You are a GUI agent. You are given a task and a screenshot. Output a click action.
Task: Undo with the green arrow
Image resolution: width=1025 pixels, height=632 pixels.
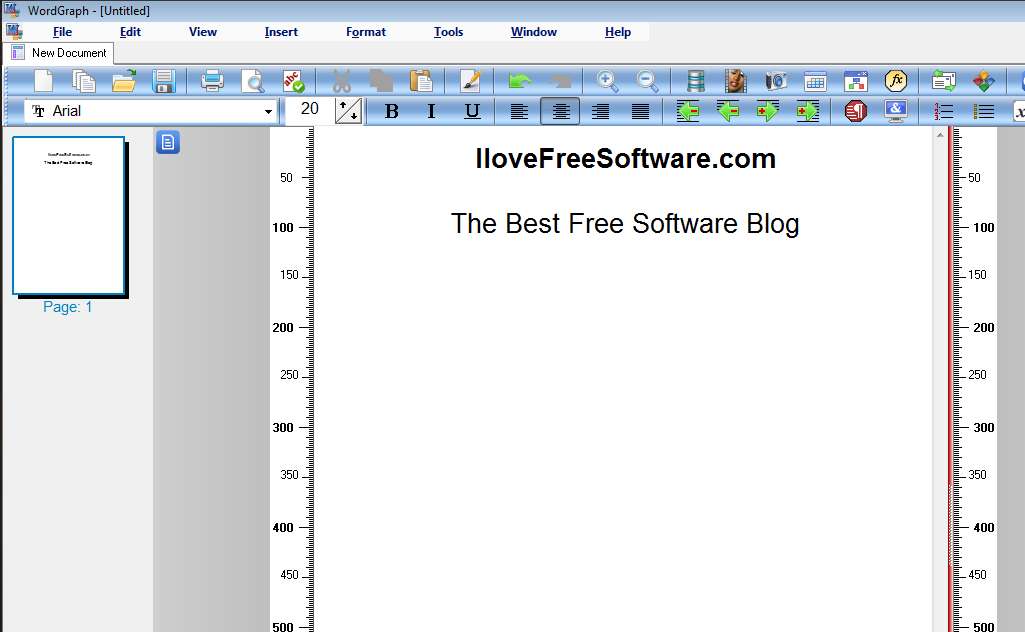[x=520, y=81]
